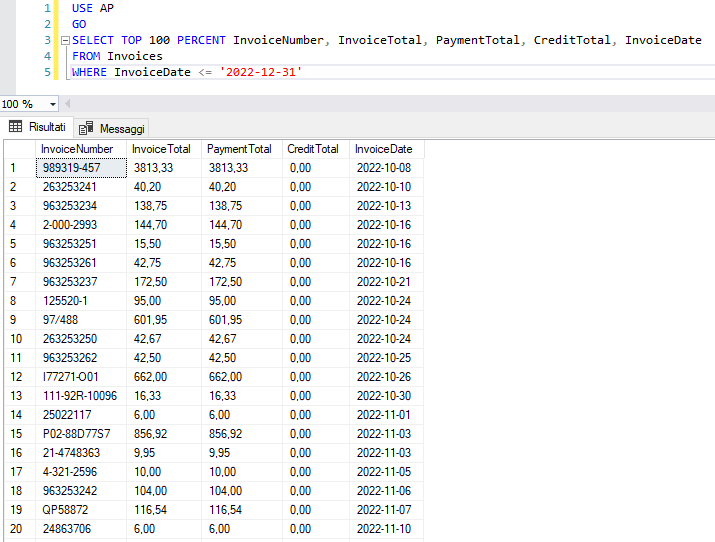Select invoice number 97/488
Viewport: 715px width, 542px height.
[81, 320]
